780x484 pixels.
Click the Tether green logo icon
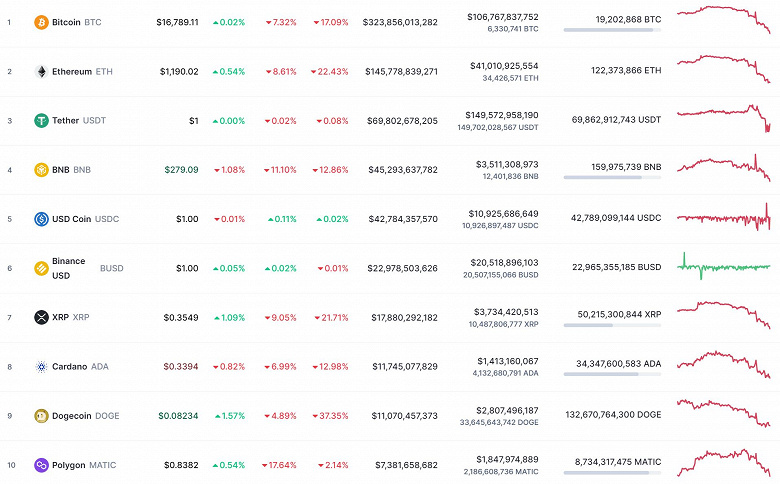tap(41, 121)
